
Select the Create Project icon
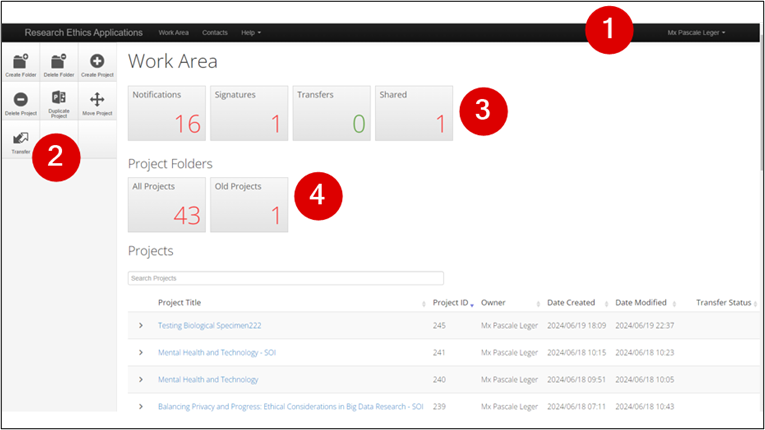(97, 64)
